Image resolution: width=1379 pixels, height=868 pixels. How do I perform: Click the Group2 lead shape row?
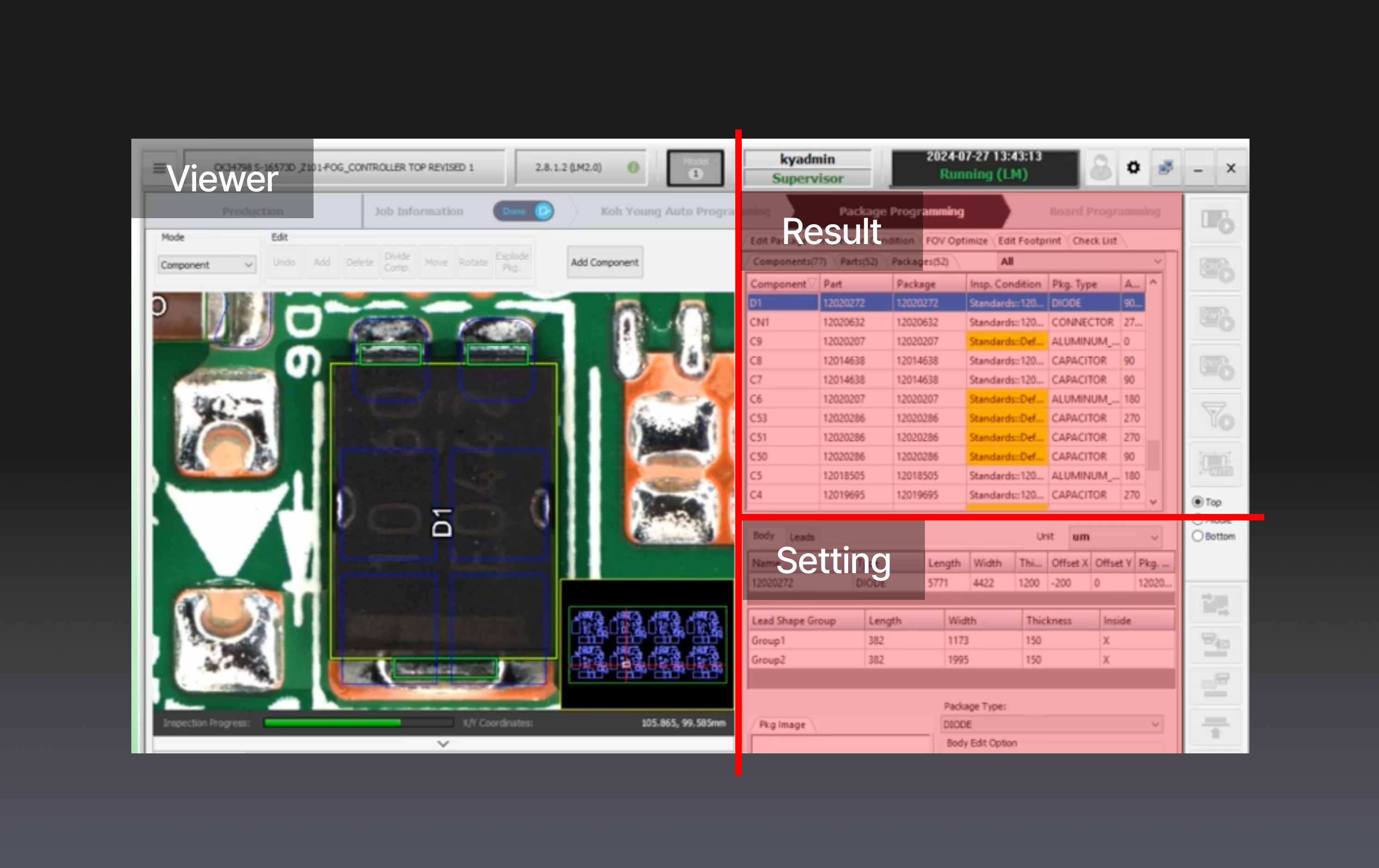(x=961, y=660)
